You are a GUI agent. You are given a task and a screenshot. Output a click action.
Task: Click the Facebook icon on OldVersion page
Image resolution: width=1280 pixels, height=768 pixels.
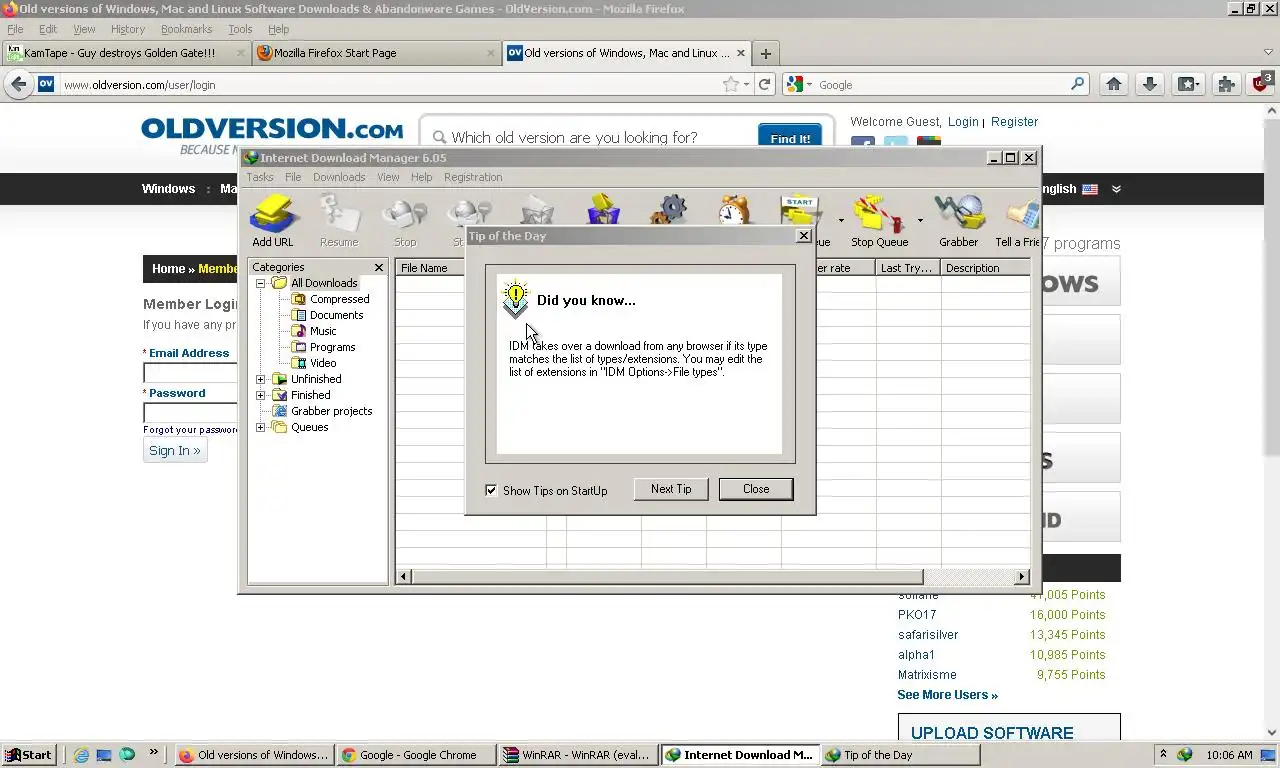coord(862,144)
